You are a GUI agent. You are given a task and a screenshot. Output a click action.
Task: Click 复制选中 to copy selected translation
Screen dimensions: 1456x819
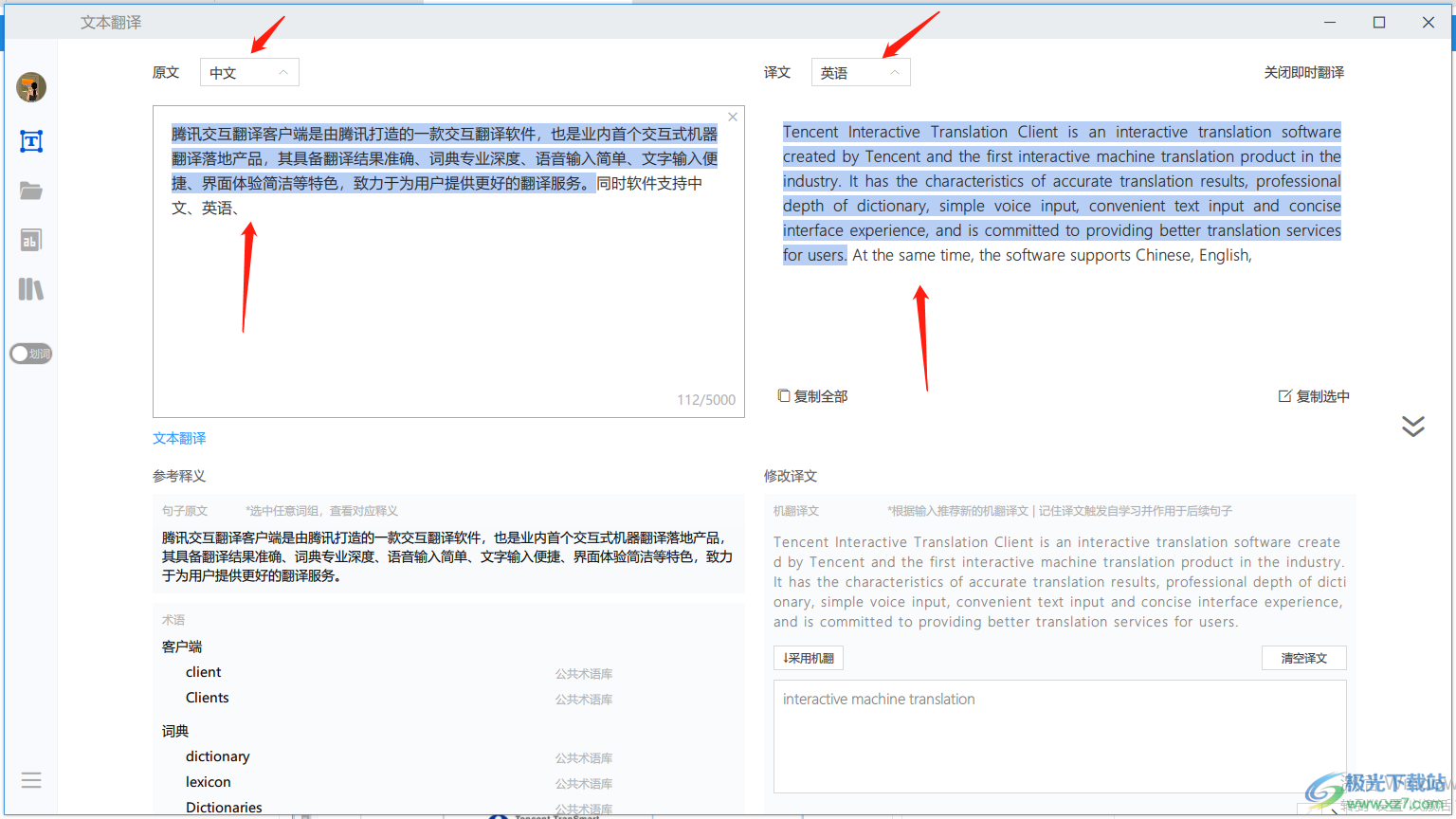coord(1314,396)
